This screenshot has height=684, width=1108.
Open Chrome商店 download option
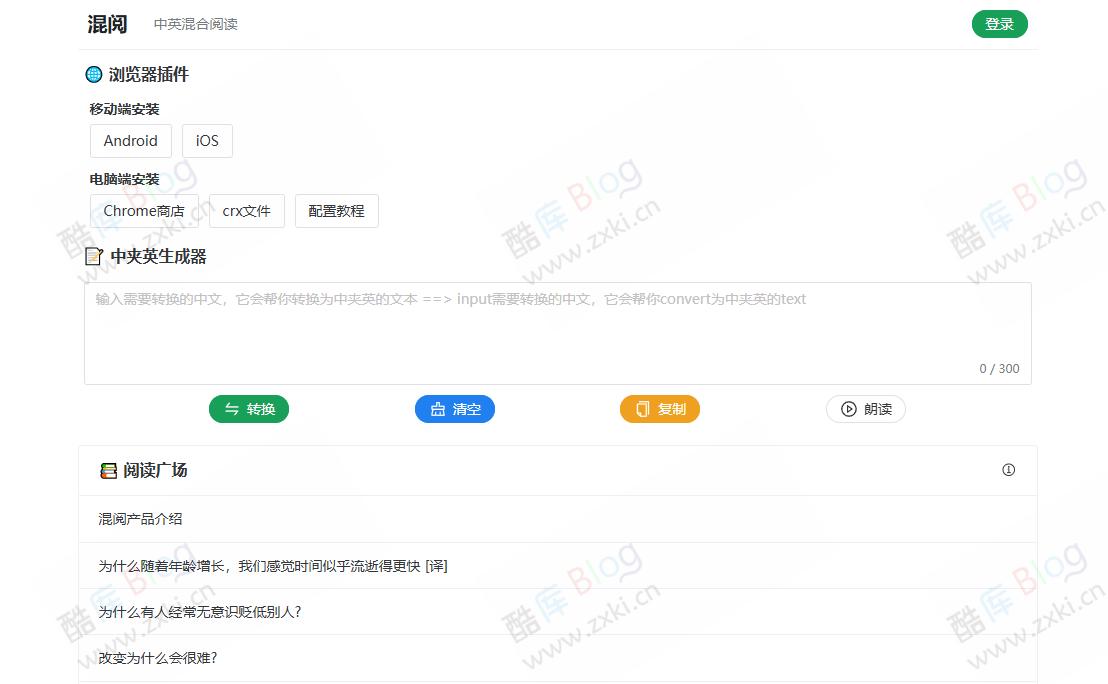point(143,211)
